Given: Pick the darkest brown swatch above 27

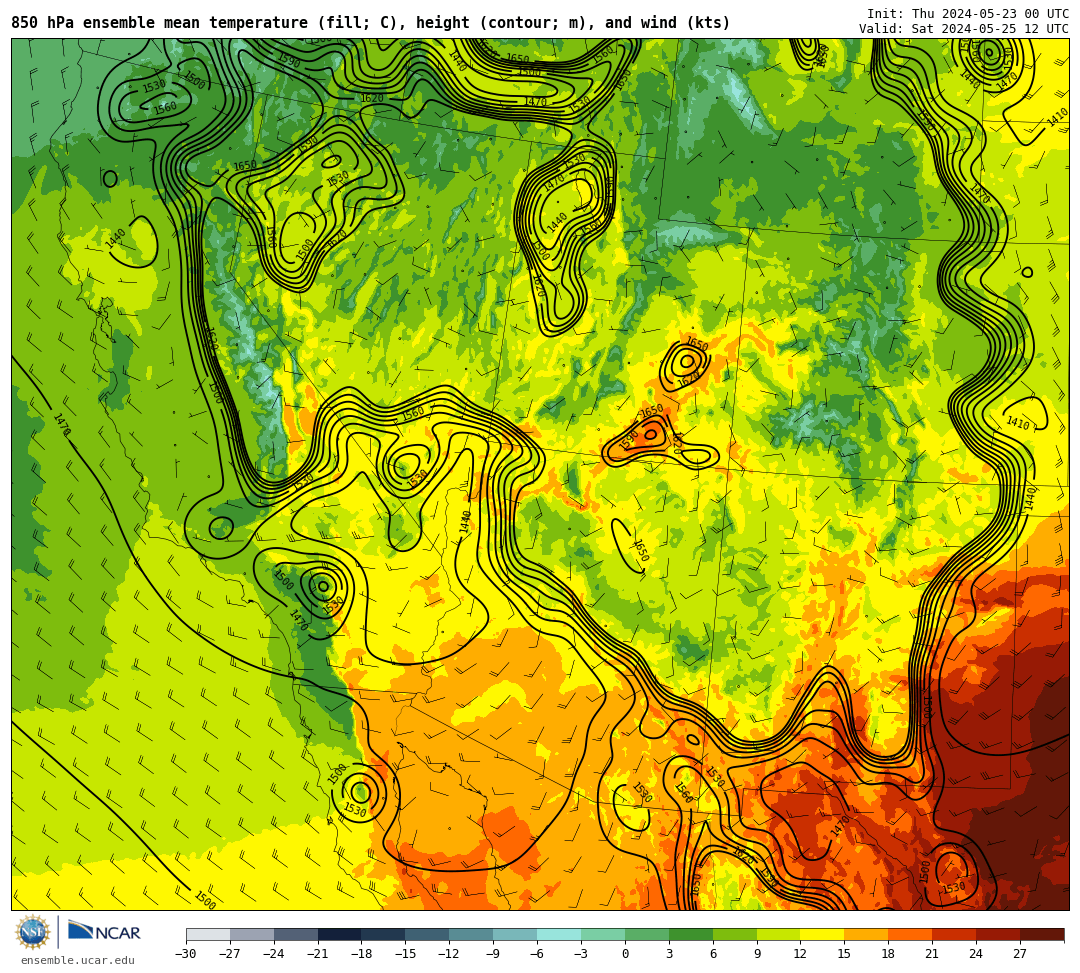Looking at the screenshot, I should (1042, 934).
